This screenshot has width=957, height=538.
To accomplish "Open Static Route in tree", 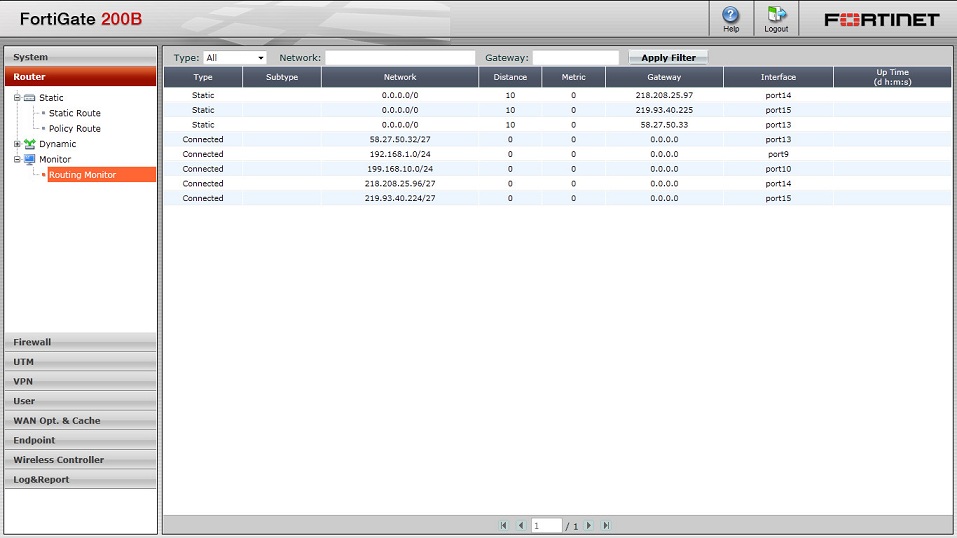I will 74,113.
